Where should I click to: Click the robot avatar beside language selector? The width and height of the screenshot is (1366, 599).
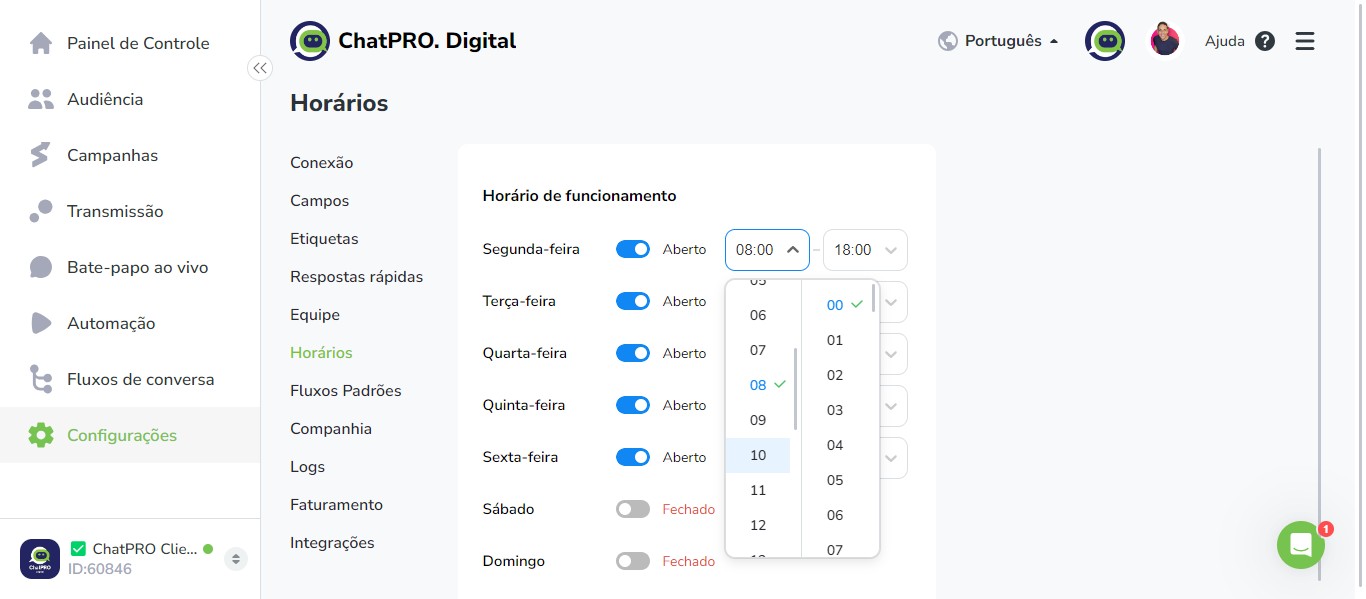tap(1105, 41)
